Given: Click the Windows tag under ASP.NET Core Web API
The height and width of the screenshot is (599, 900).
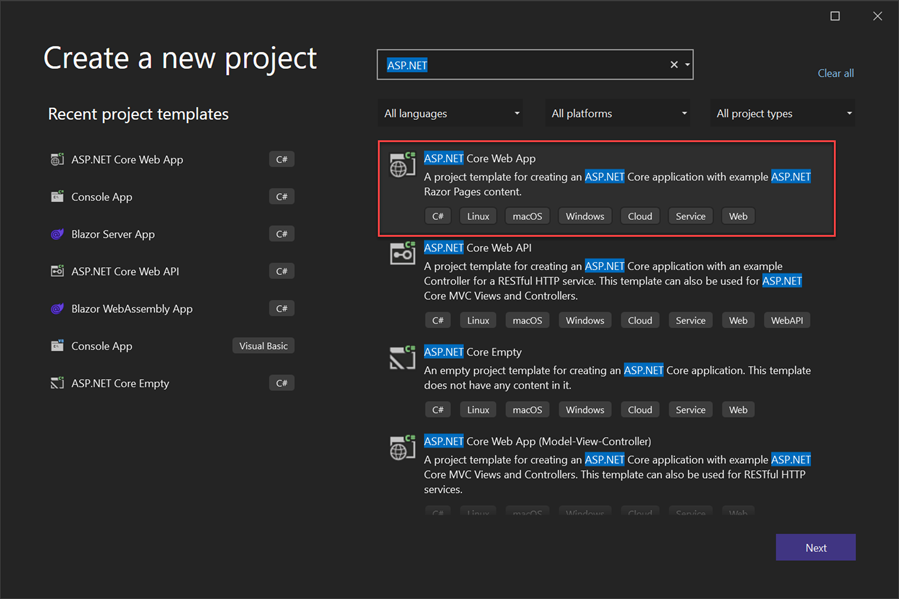Looking at the screenshot, I should pyautogui.click(x=585, y=321).
